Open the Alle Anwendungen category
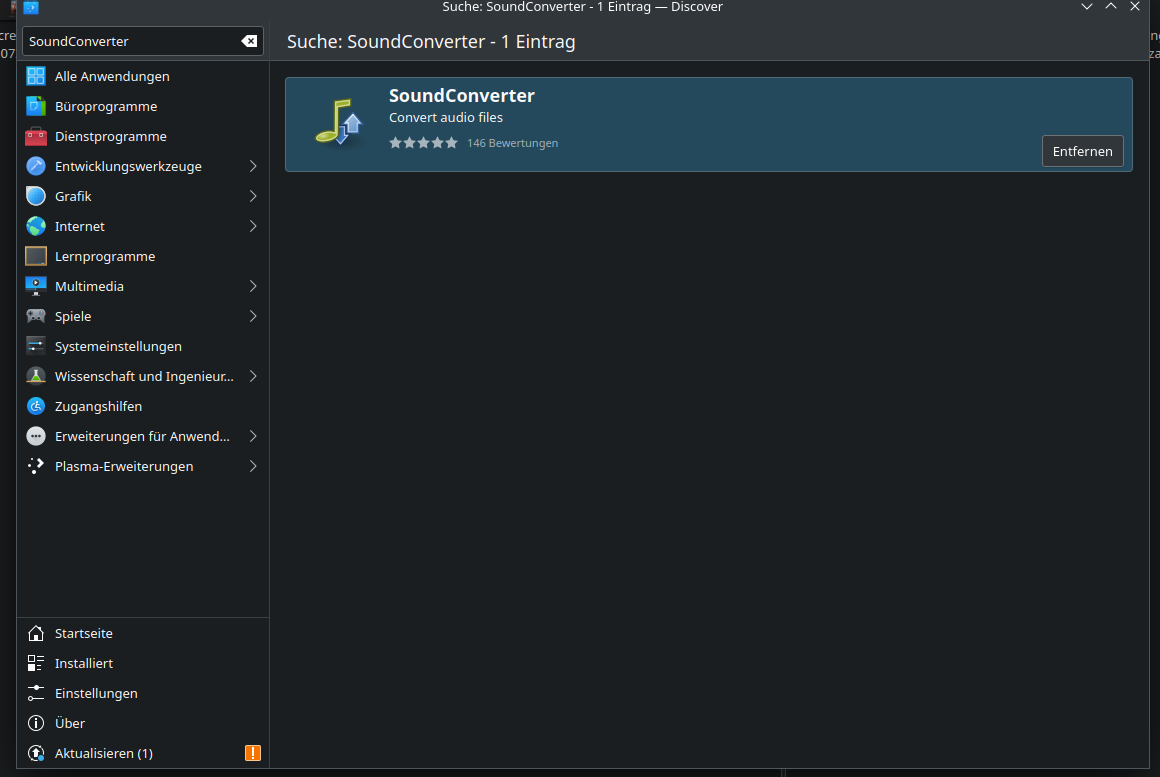The image size is (1160, 777). [143, 76]
